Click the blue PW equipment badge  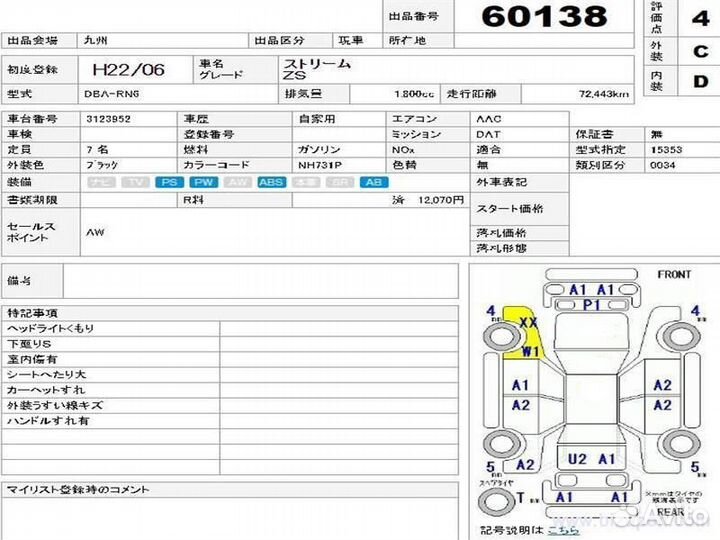pyautogui.click(x=203, y=182)
